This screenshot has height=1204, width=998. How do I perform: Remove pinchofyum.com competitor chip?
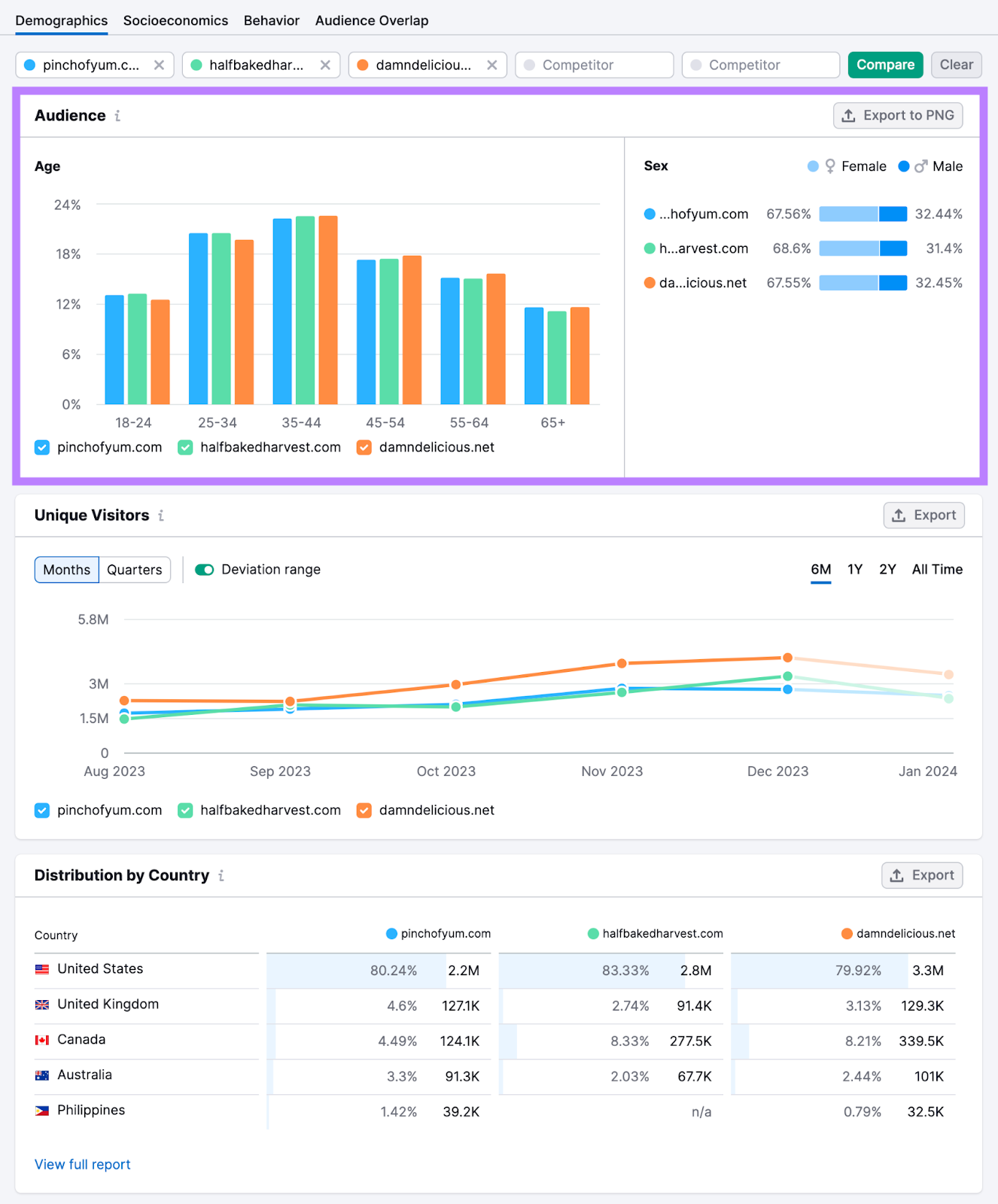pos(159,65)
